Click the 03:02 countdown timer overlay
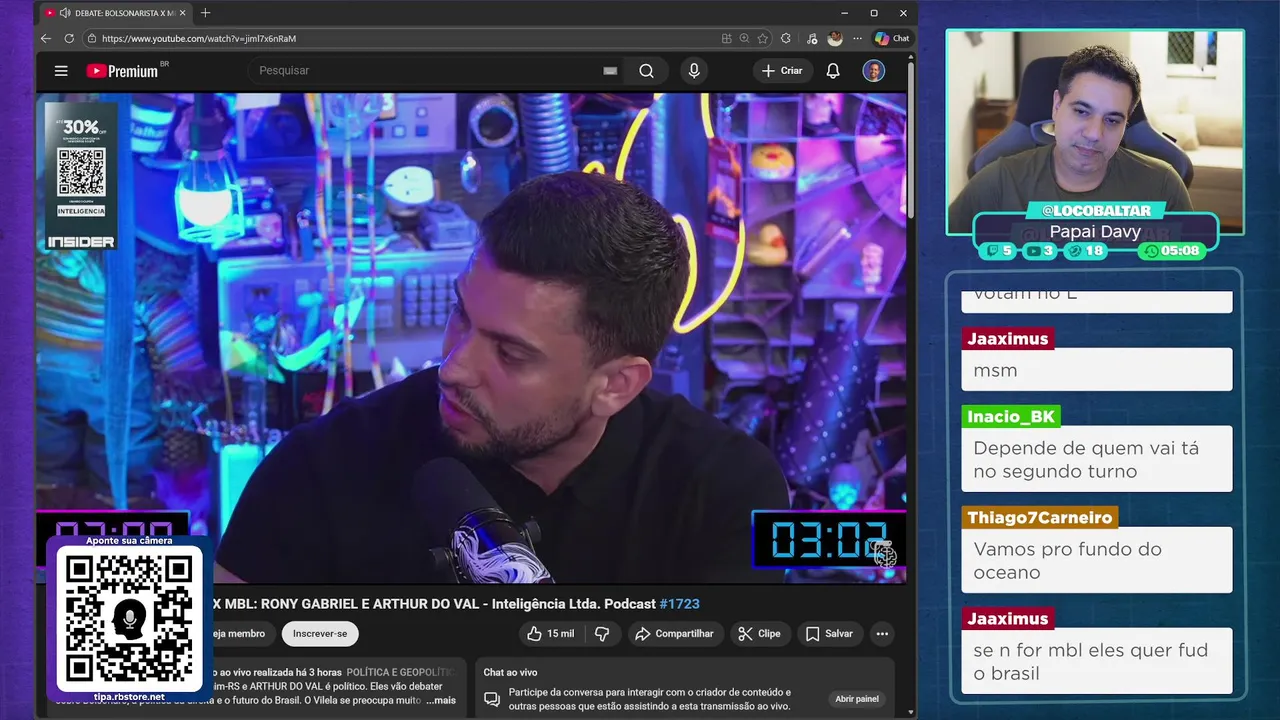 (x=828, y=540)
